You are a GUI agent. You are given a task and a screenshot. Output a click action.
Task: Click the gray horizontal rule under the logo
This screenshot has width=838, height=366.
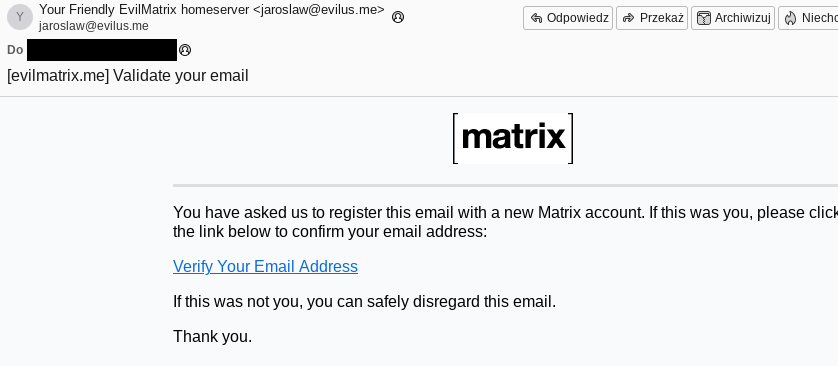point(506,185)
